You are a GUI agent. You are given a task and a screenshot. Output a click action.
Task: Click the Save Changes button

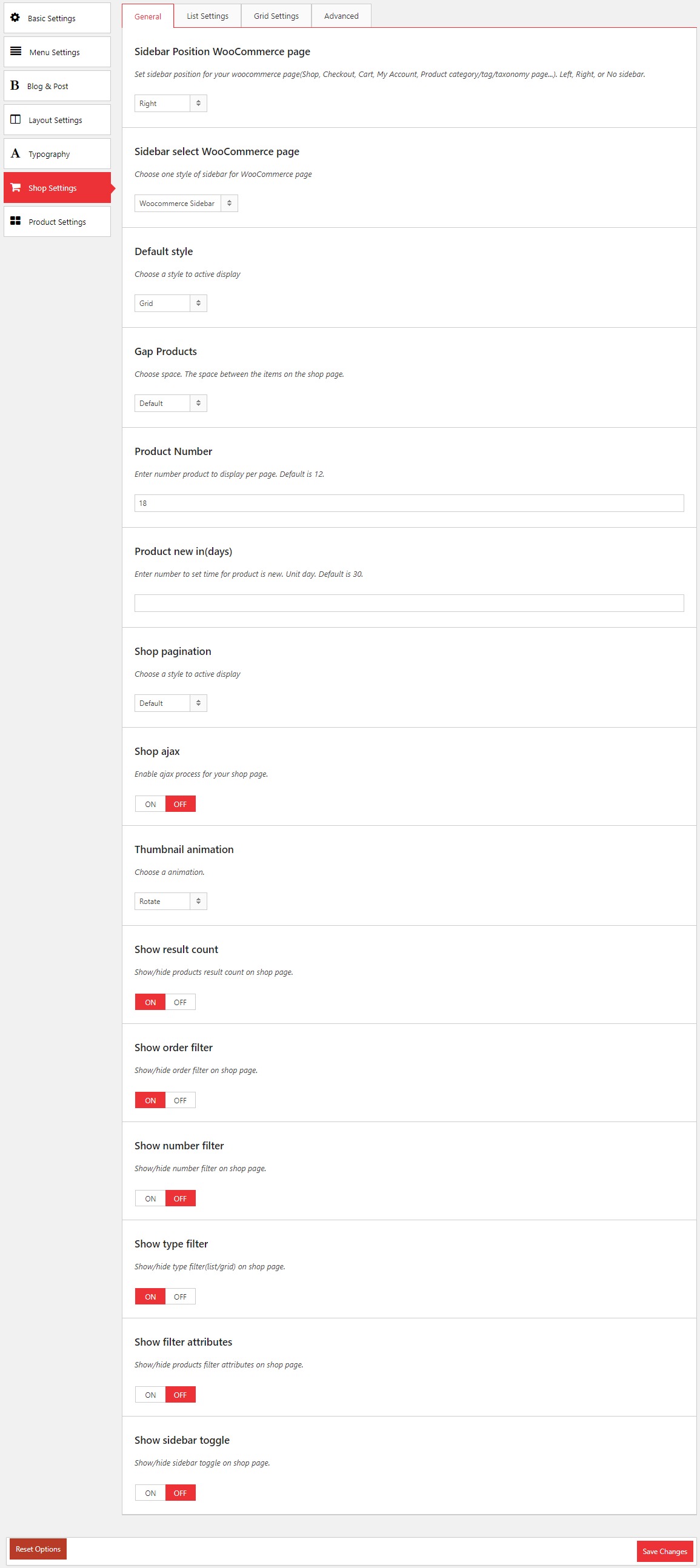[665, 1551]
